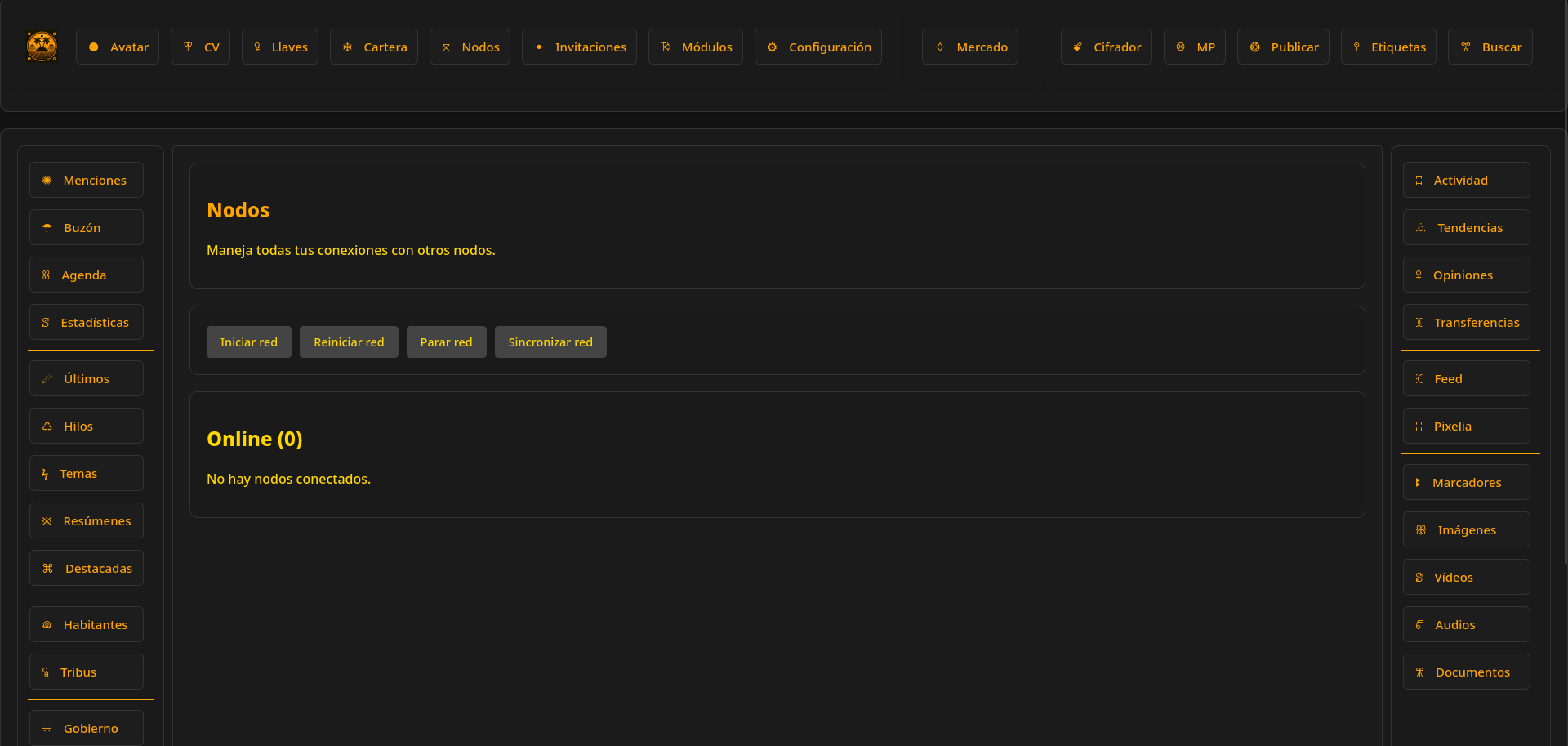This screenshot has height=746, width=1568.
Task: Click the Online (0) heading
Action: [255, 439]
